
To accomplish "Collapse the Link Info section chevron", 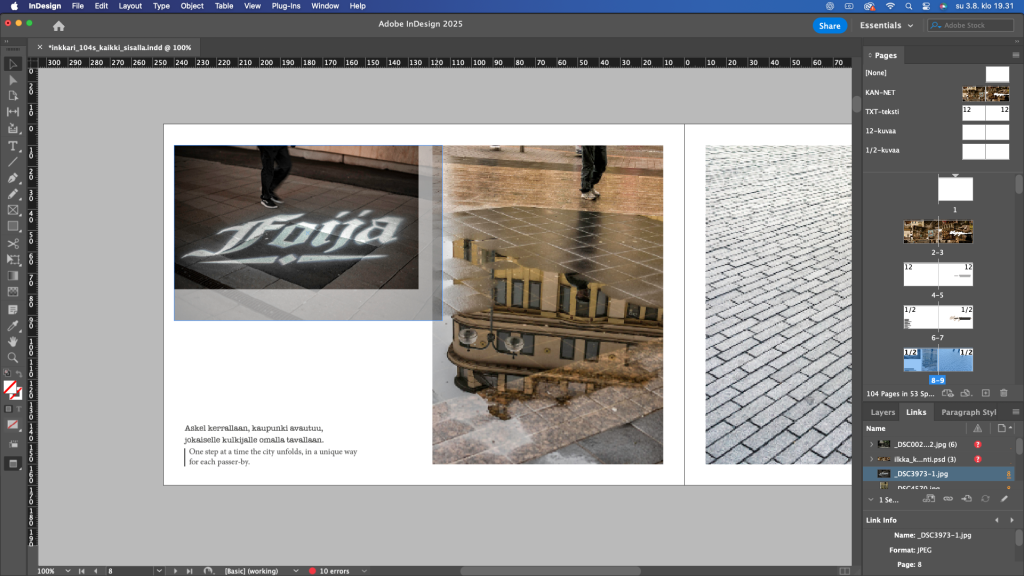I will click(871, 500).
